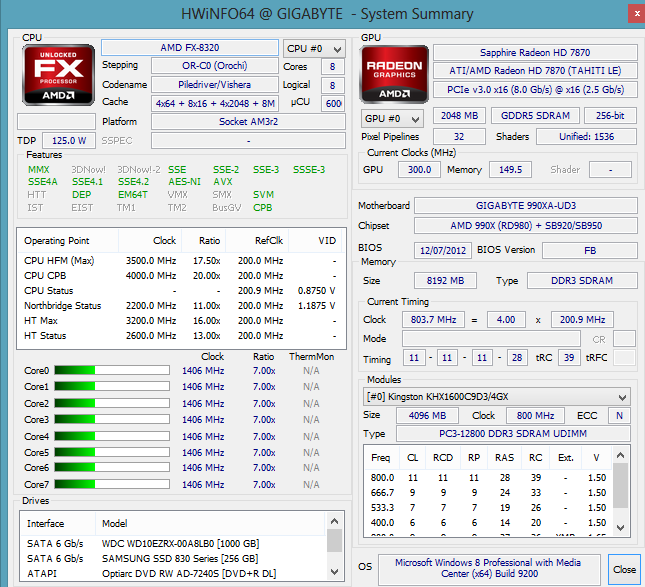Click the GPU clock 300.0 value

tap(419, 169)
